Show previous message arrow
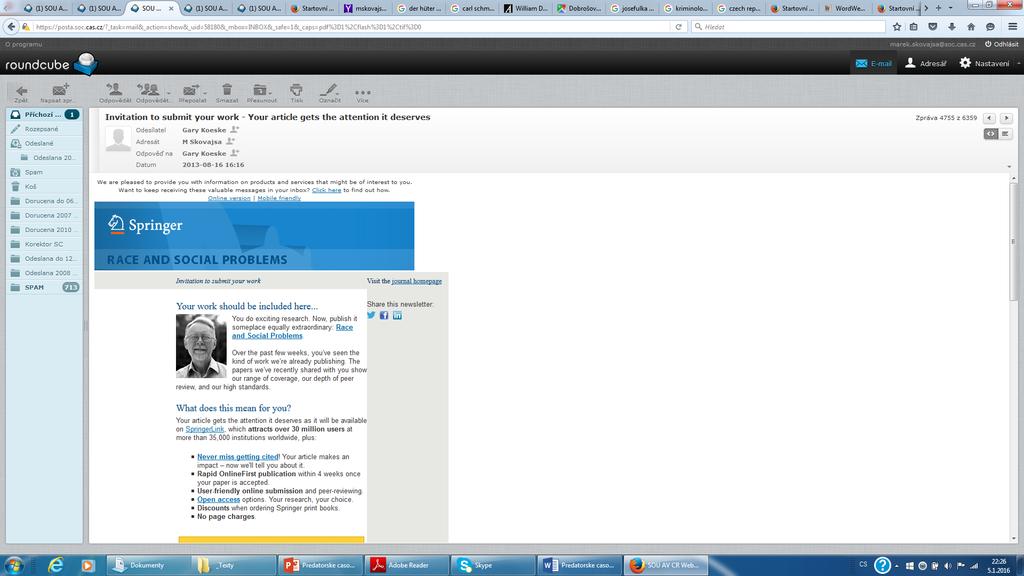The height and width of the screenshot is (576, 1024). point(989,118)
